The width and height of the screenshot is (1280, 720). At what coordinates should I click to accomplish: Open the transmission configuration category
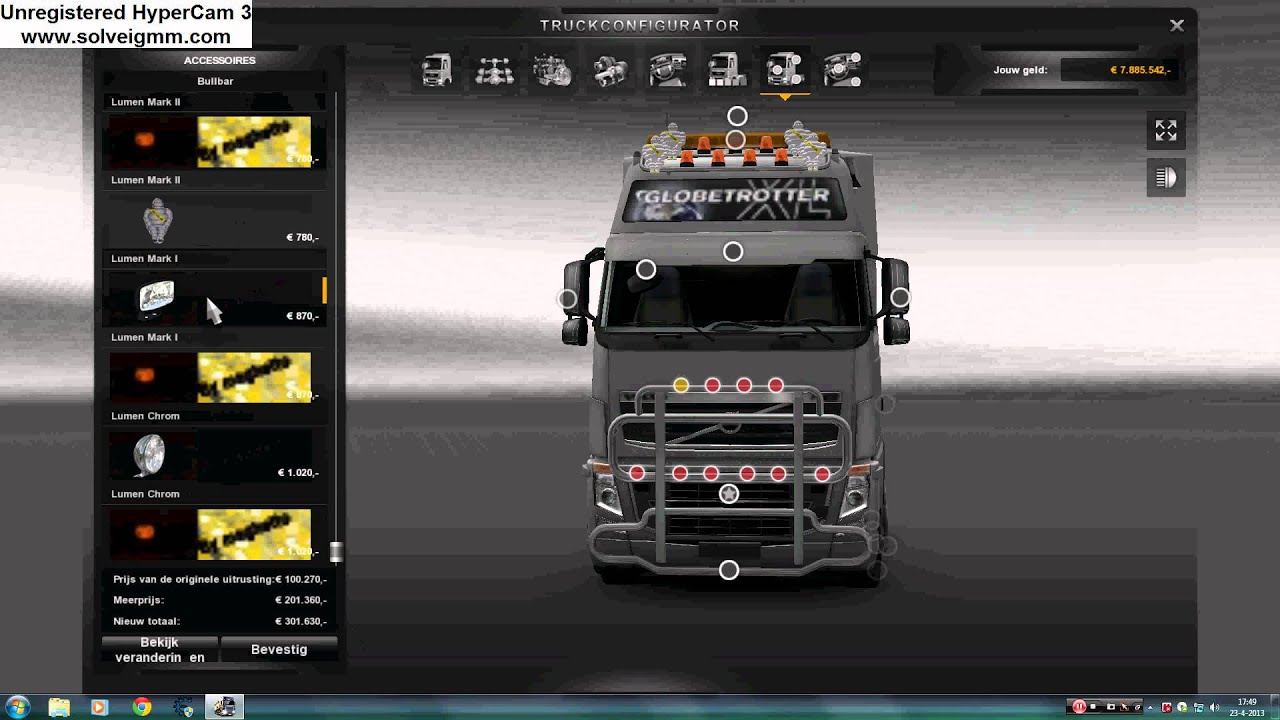click(x=610, y=70)
